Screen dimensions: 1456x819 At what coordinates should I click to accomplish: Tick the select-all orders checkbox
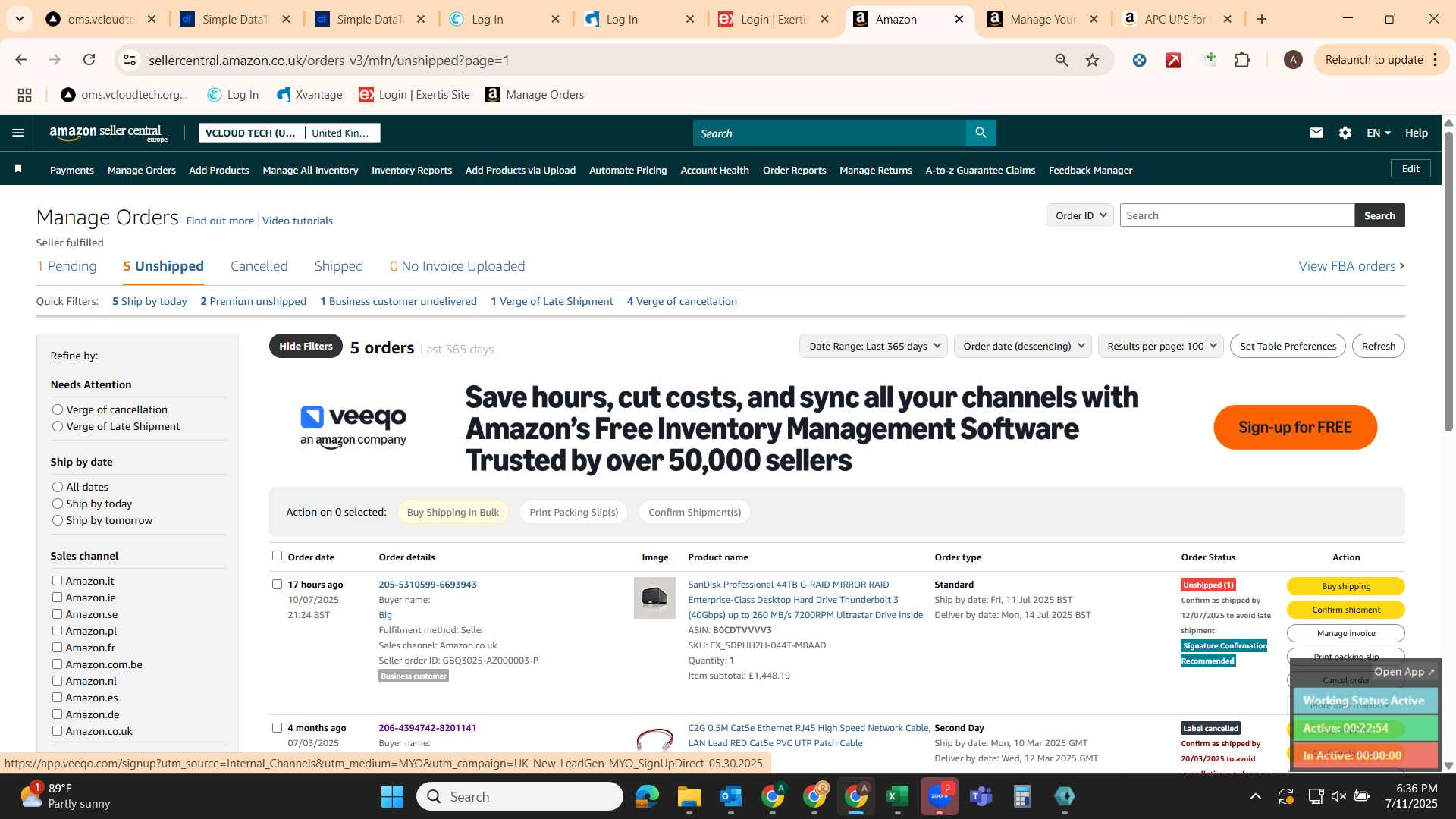(x=277, y=556)
